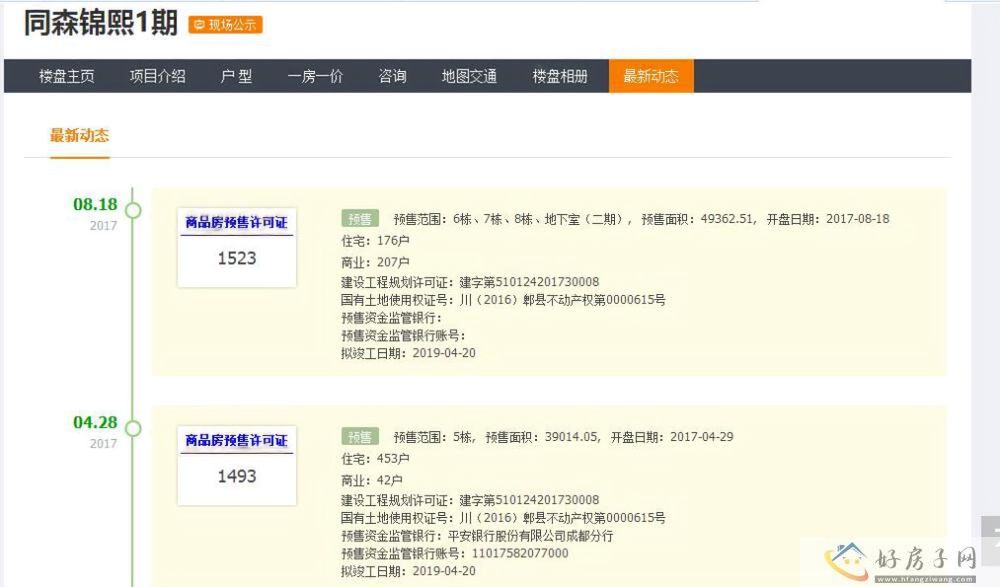Click the 08.18 timeline circle marker
This screenshot has width=1000, height=587.
point(133,211)
